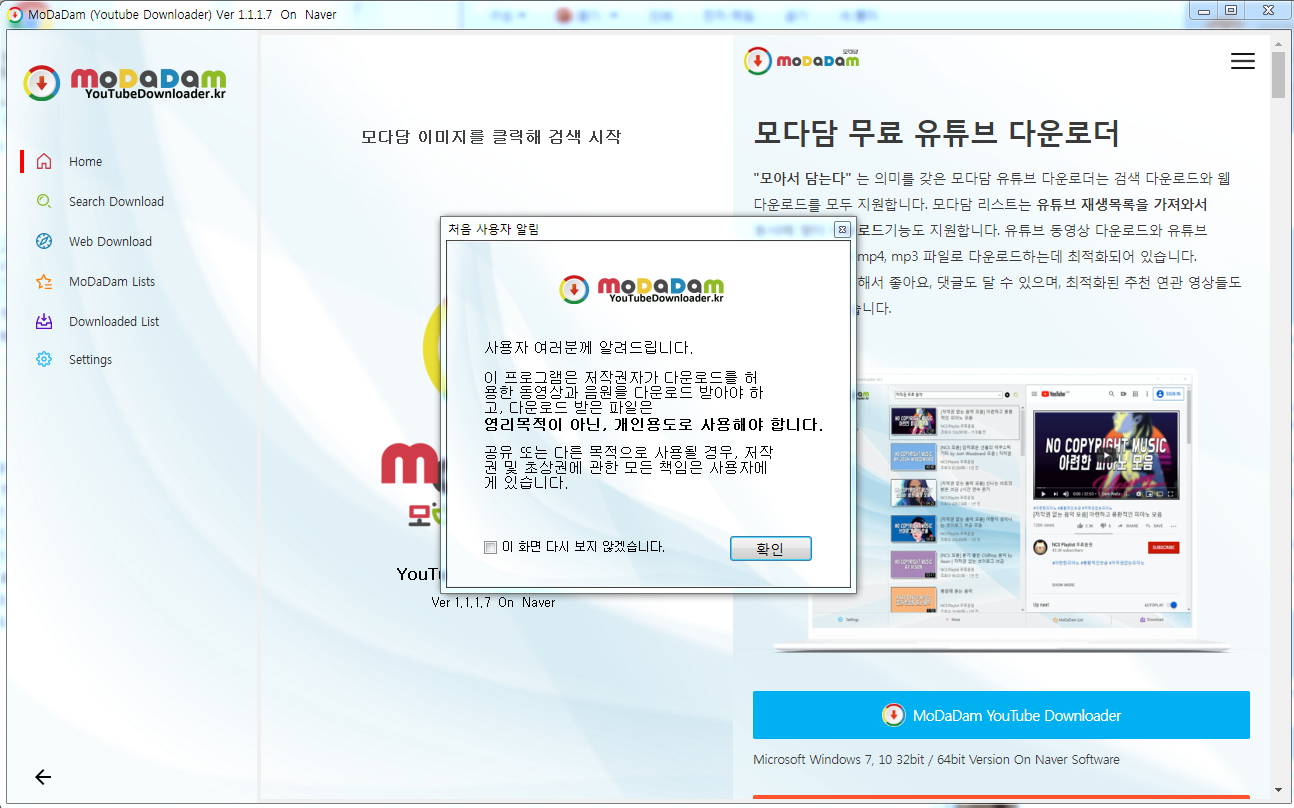
Task: Click the title bar app icon
Action: tap(14, 14)
